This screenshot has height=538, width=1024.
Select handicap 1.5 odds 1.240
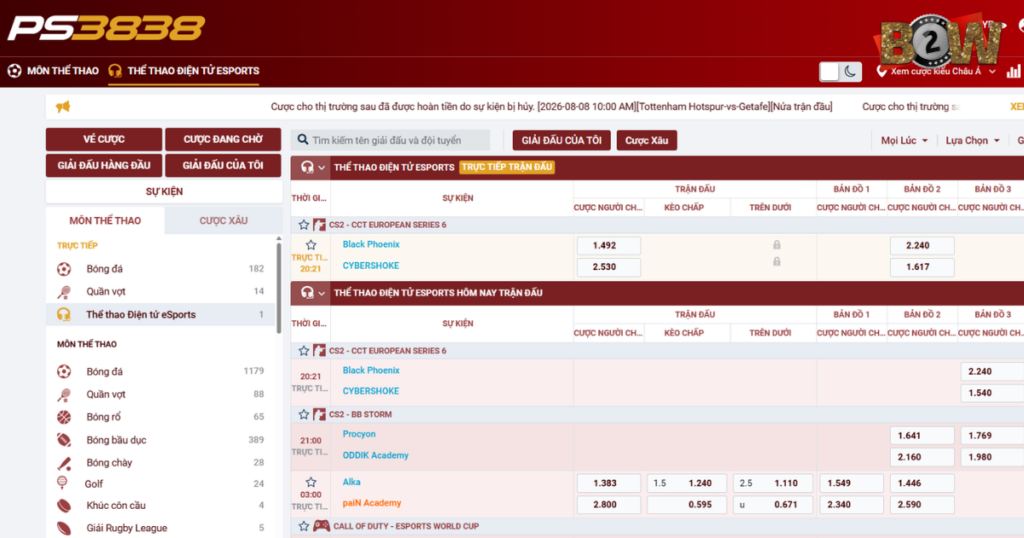tap(686, 483)
